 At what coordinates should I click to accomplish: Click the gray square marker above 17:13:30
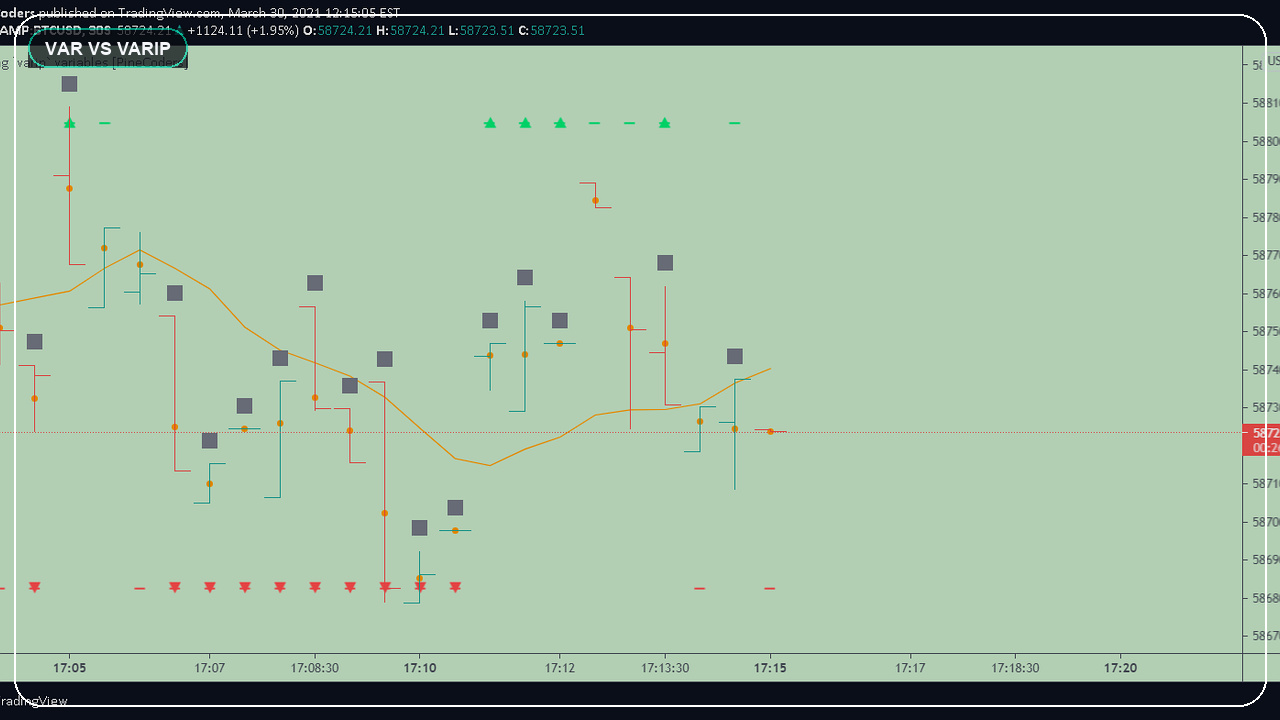click(x=664, y=262)
